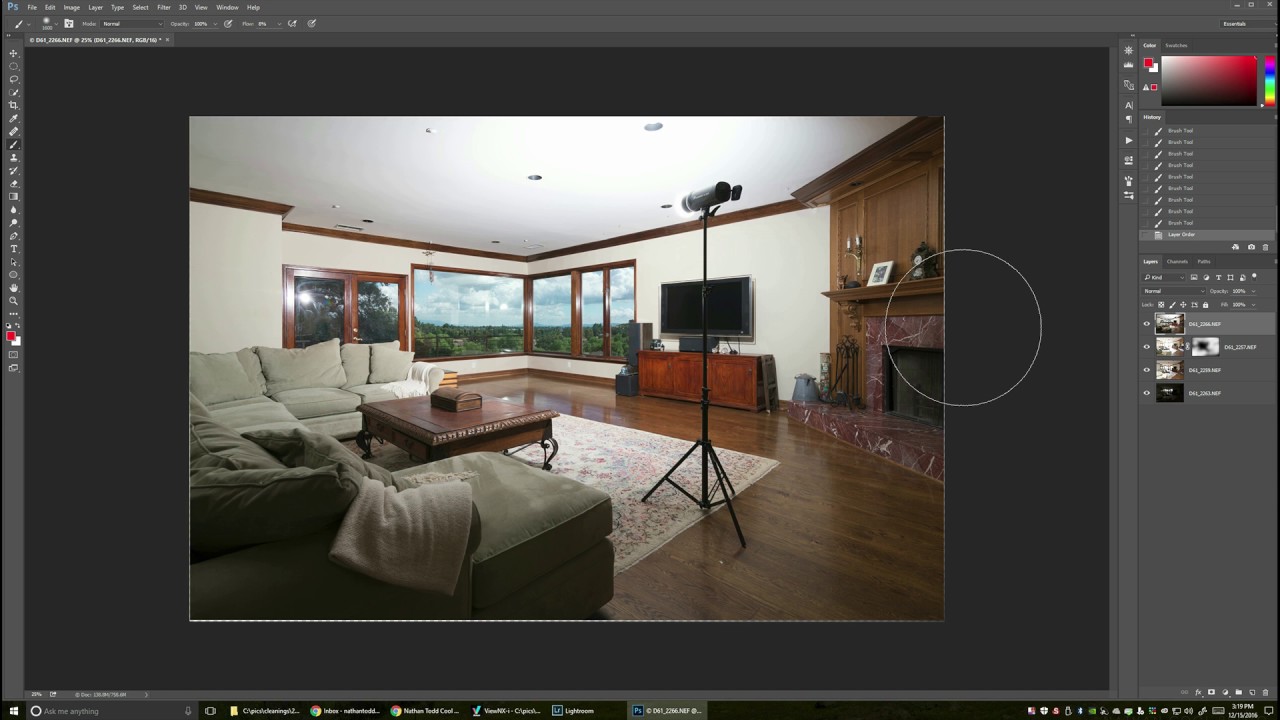Switch to the Paths tab
Viewport: 1280px width, 720px height.
click(1204, 262)
